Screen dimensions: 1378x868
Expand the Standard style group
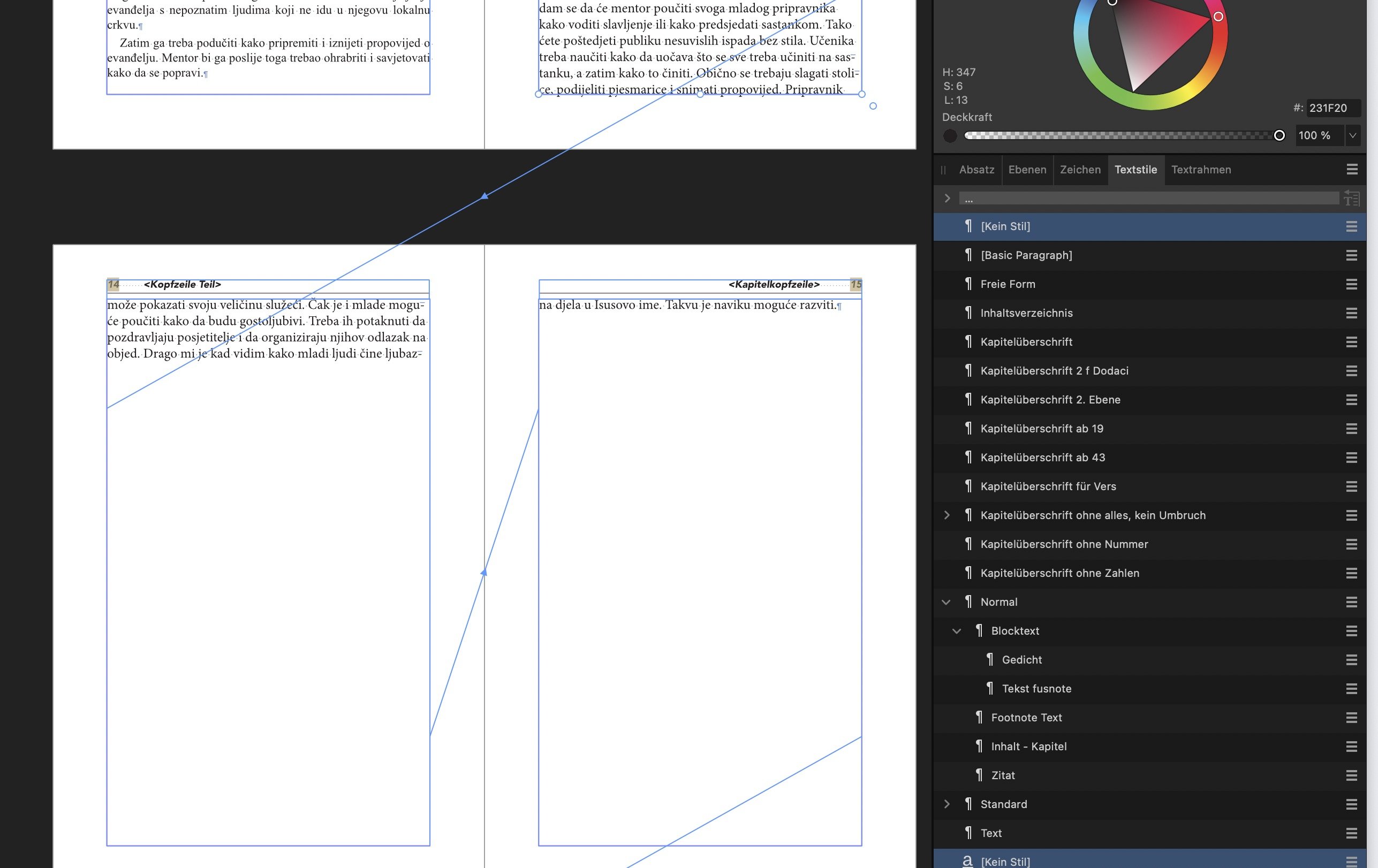[x=947, y=804]
